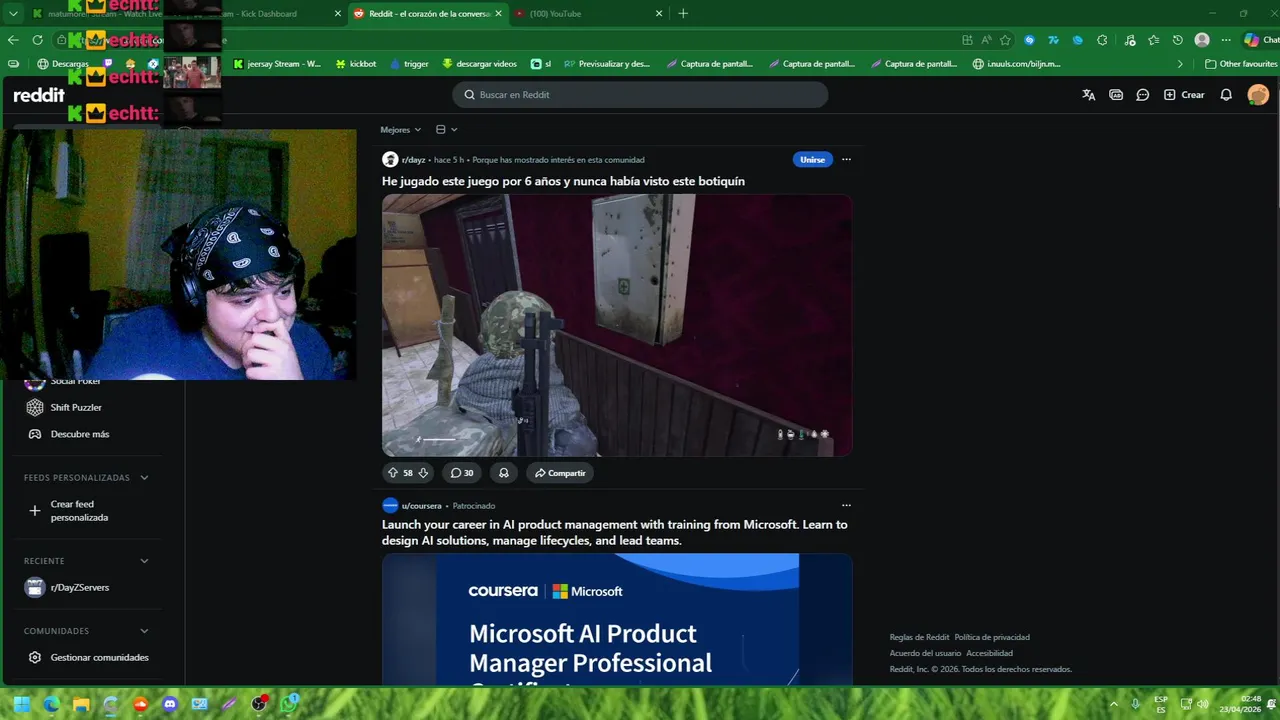The width and height of the screenshot is (1280, 720).
Task: Show more bookmarks with the chevron
Action: (x=1180, y=64)
